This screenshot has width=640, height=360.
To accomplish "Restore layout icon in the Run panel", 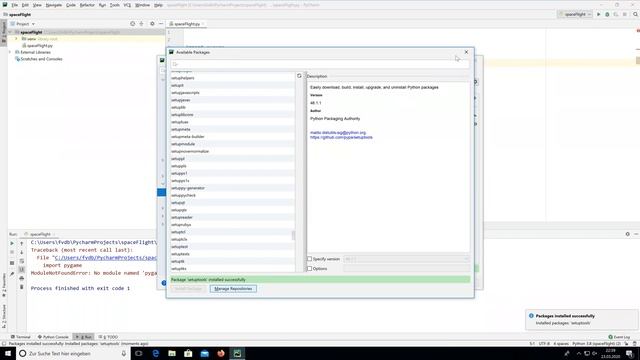I will pyautogui.click(x=12, y=263).
